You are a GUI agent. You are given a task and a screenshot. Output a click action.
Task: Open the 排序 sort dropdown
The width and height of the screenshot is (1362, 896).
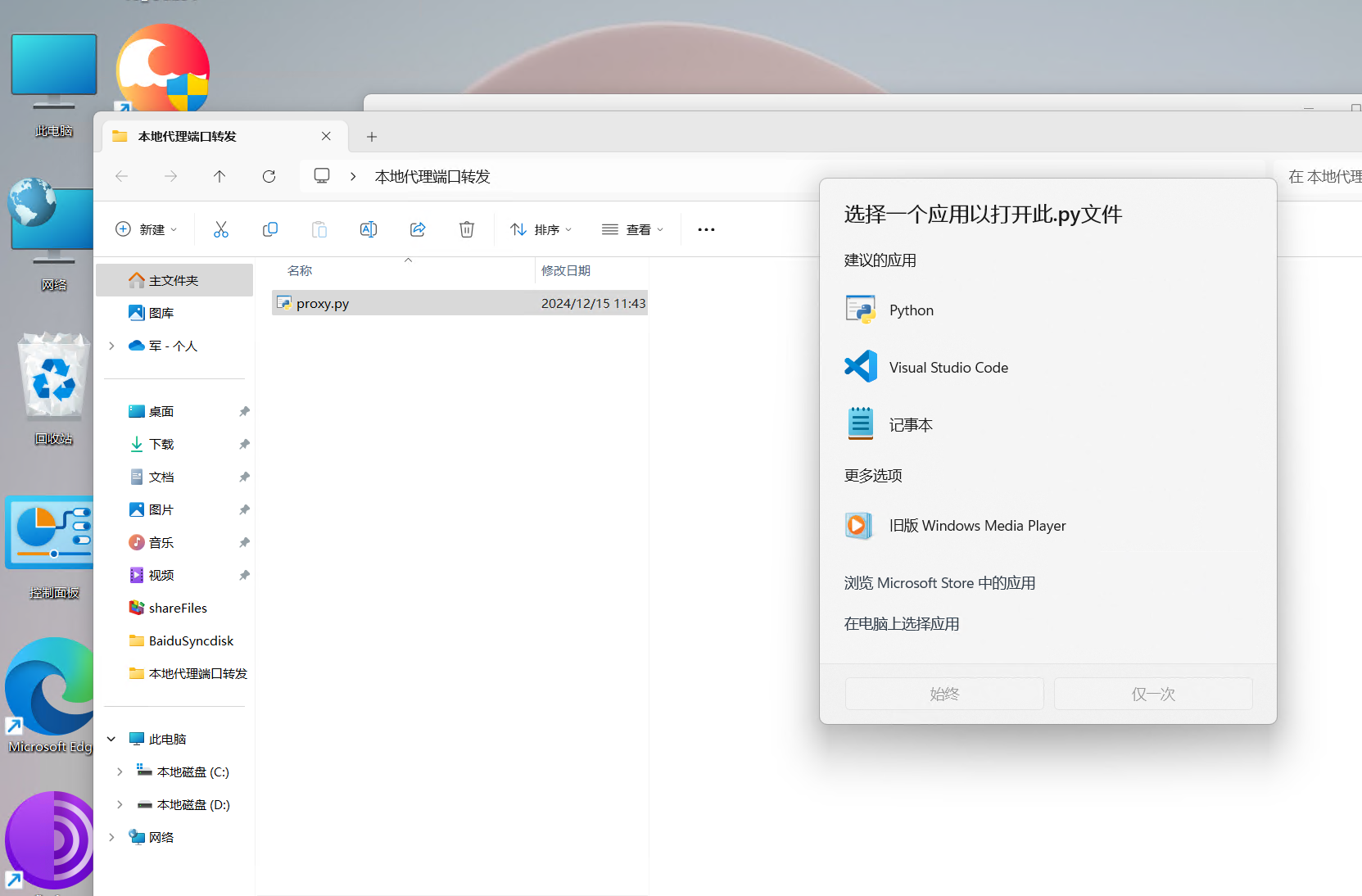pos(540,229)
